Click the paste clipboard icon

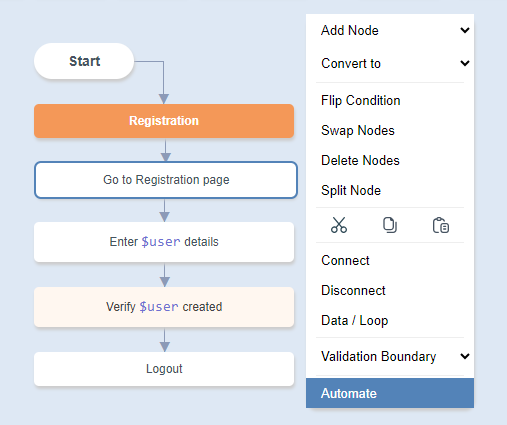pos(441,225)
